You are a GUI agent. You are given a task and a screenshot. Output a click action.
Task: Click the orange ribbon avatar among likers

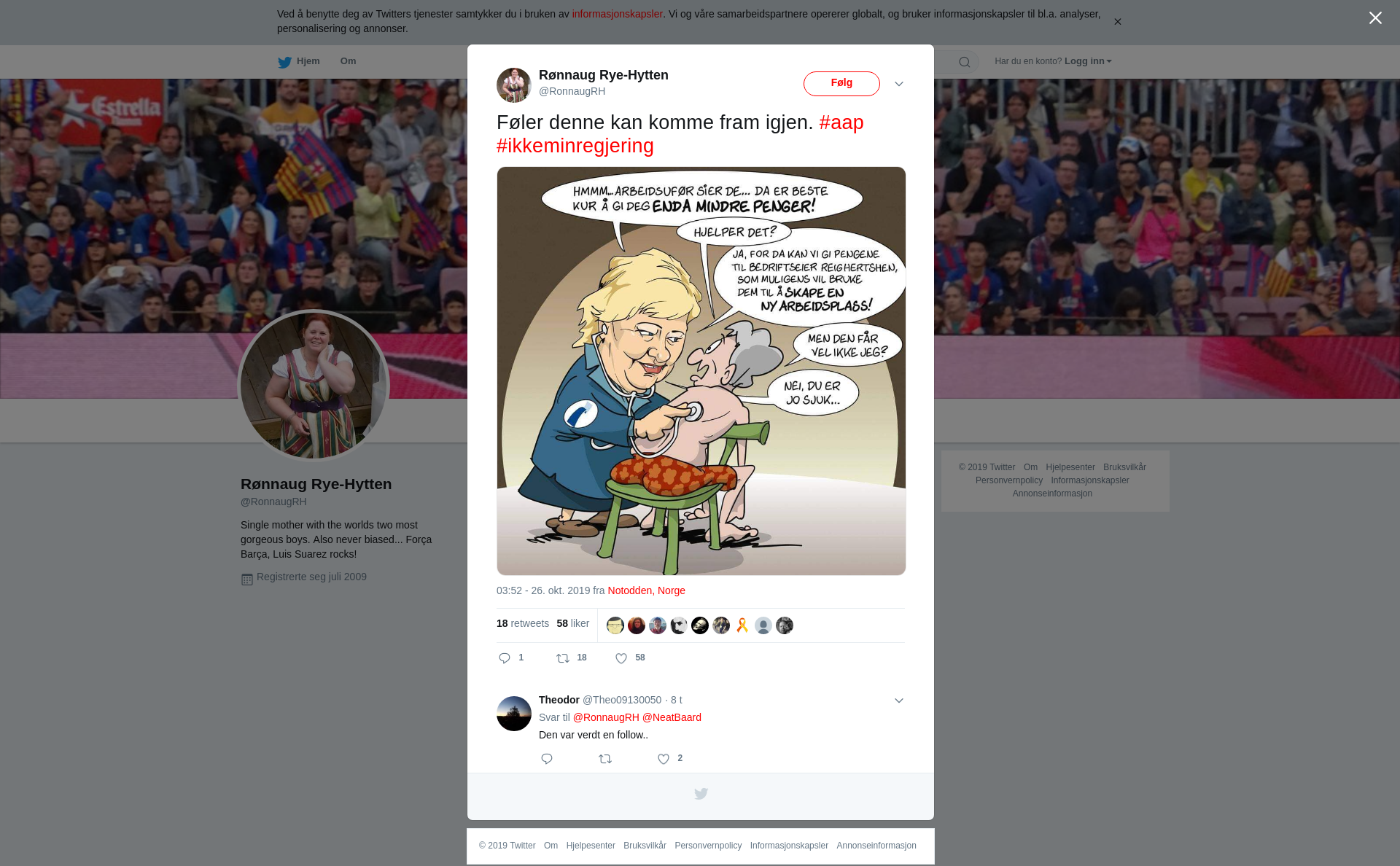click(742, 625)
